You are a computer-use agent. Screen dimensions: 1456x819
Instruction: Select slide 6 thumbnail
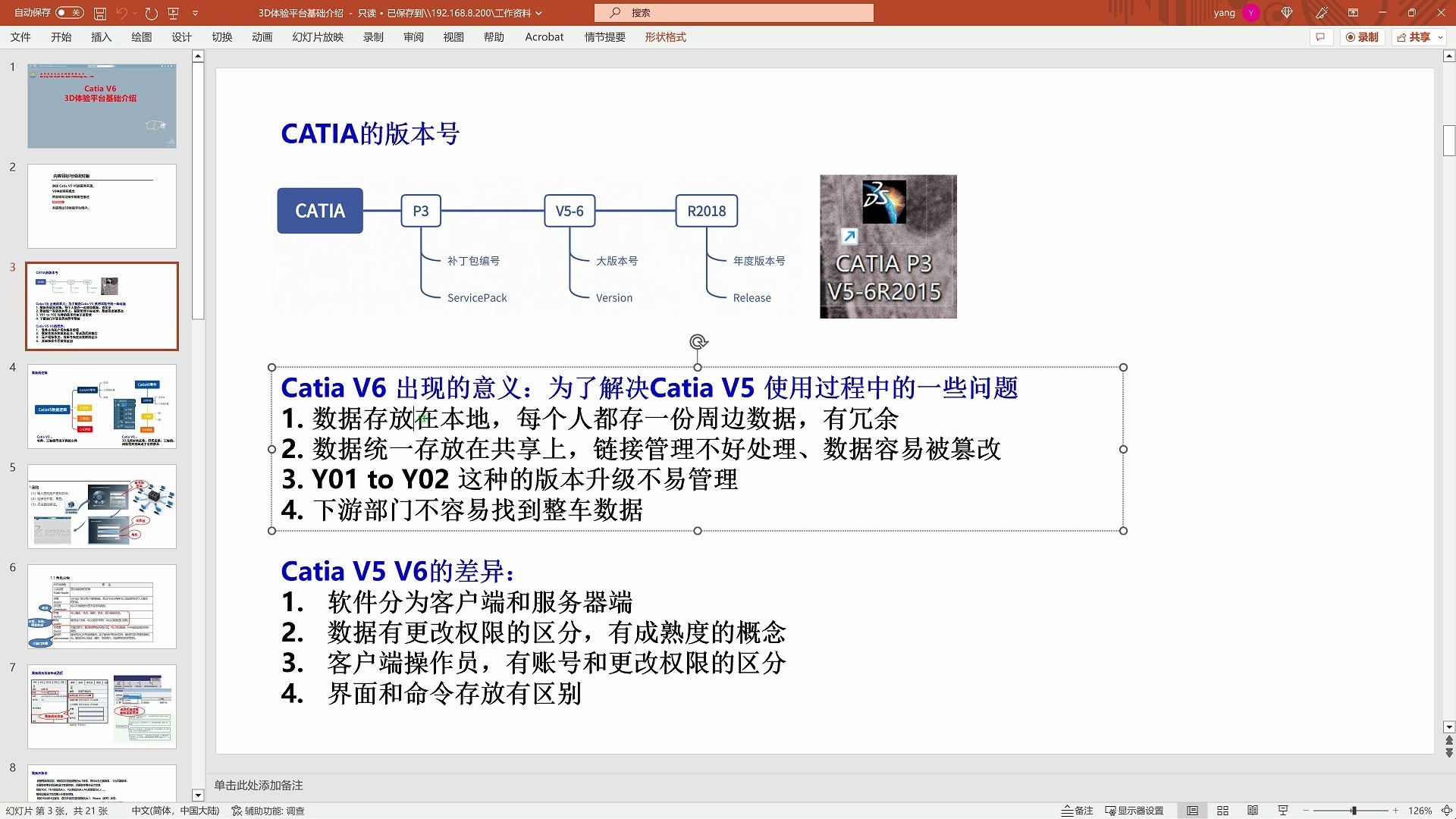click(102, 606)
